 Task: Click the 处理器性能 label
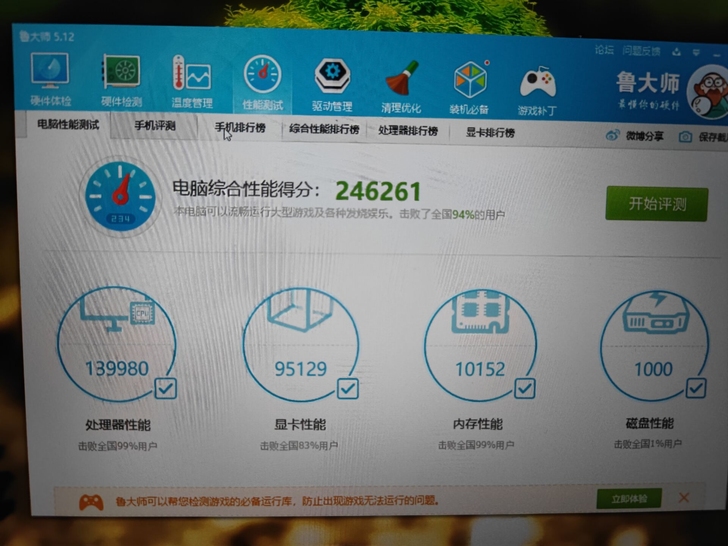point(118,425)
